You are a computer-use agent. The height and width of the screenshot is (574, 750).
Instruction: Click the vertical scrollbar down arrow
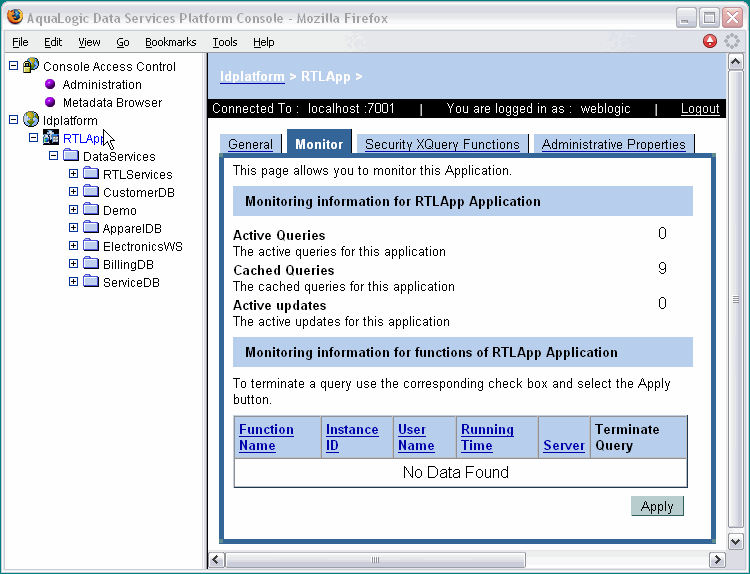[x=735, y=541]
